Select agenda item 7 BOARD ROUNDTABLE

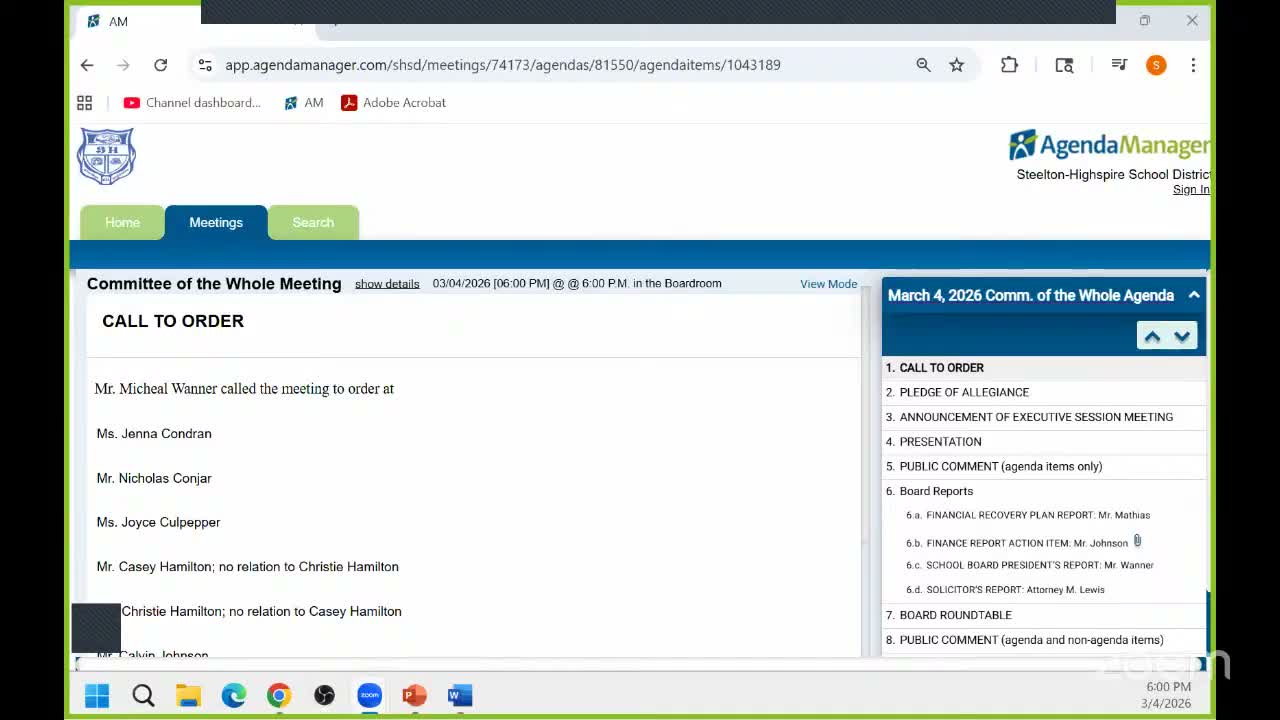click(x=1044, y=615)
